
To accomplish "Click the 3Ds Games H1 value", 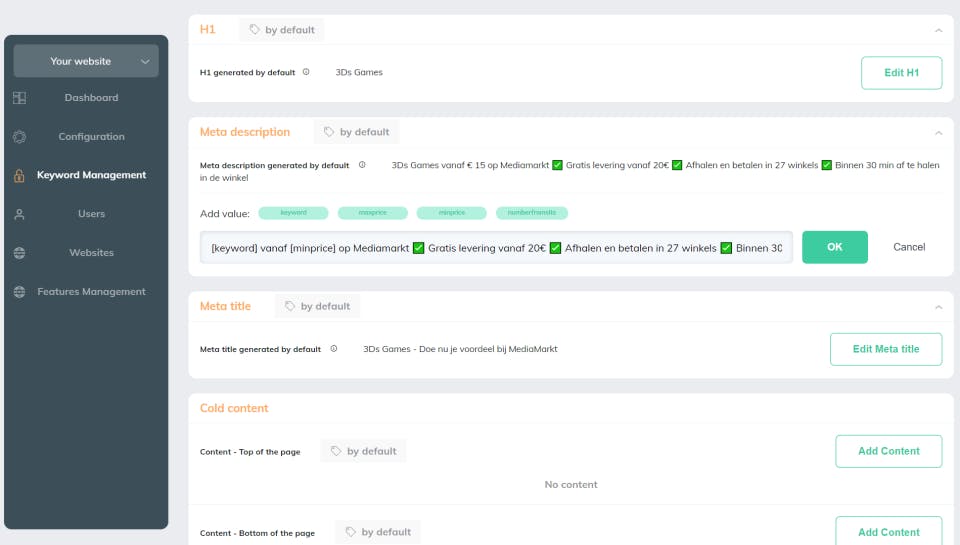I will coord(359,72).
